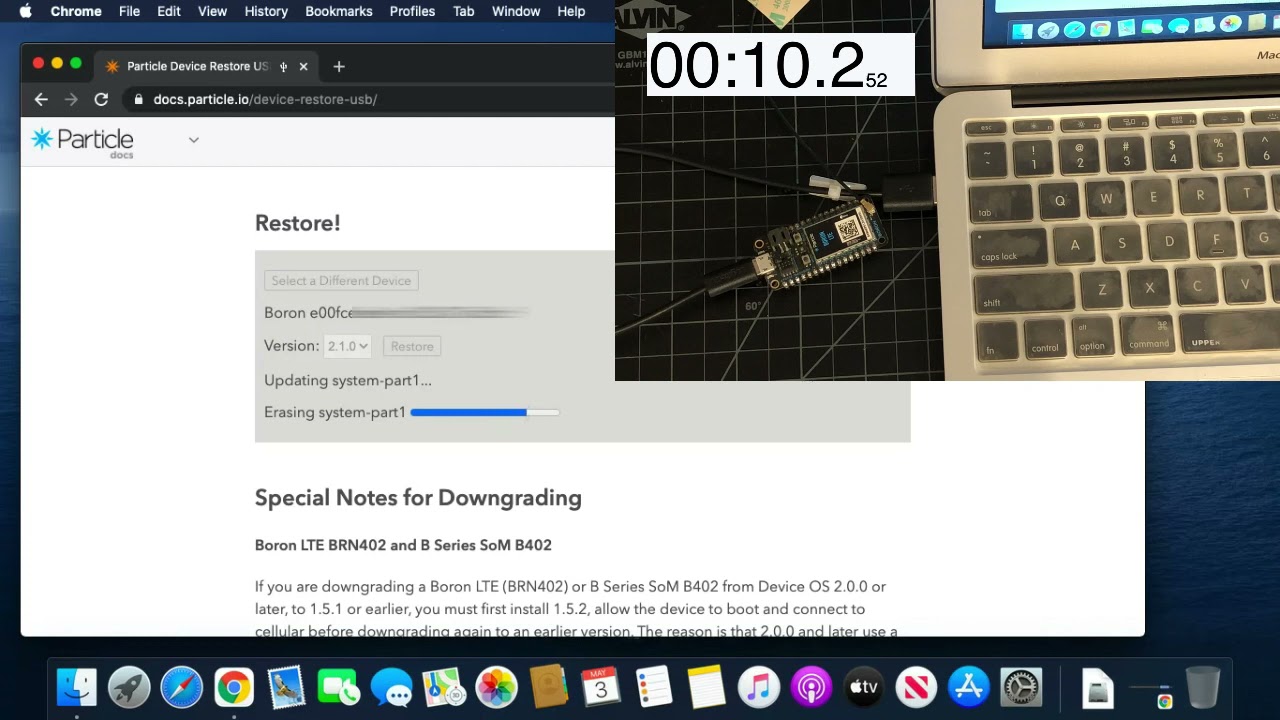Launch FaceTime from the Dock
The image size is (1280, 720).
tap(339, 688)
